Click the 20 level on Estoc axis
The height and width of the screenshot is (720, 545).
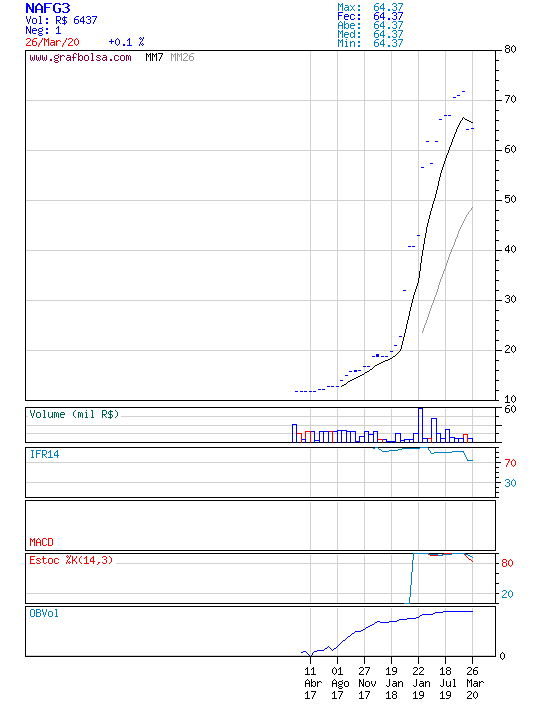[507, 594]
